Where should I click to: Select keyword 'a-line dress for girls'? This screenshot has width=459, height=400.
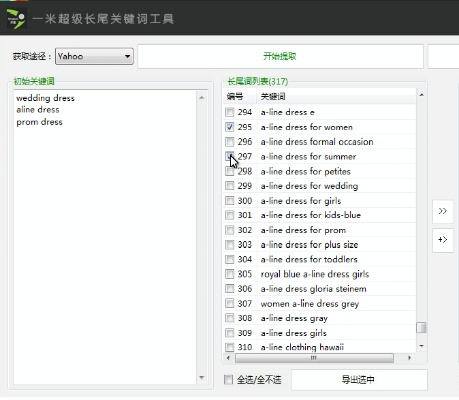[x=301, y=201]
